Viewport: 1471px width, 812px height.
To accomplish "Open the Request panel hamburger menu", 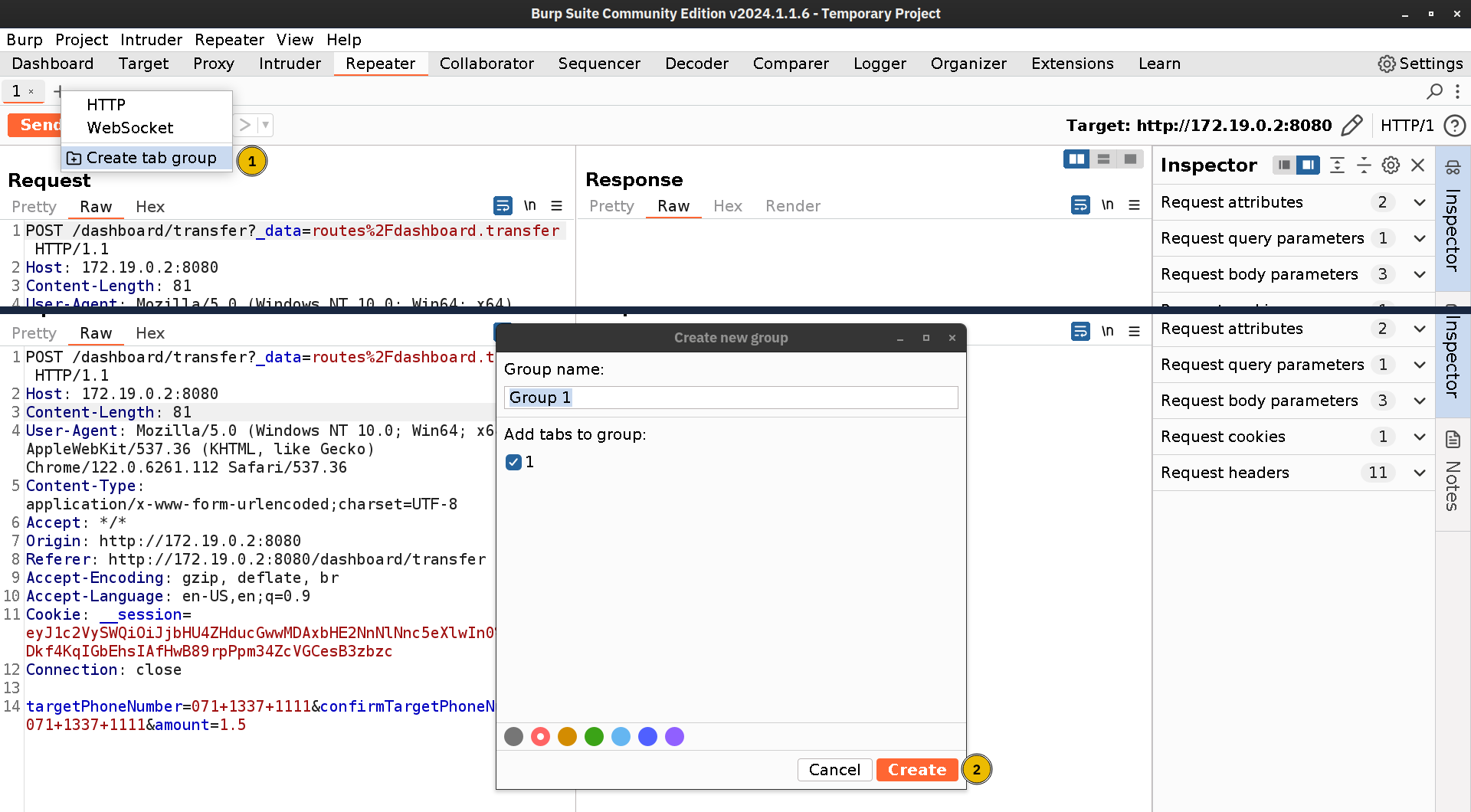I will pyautogui.click(x=557, y=205).
